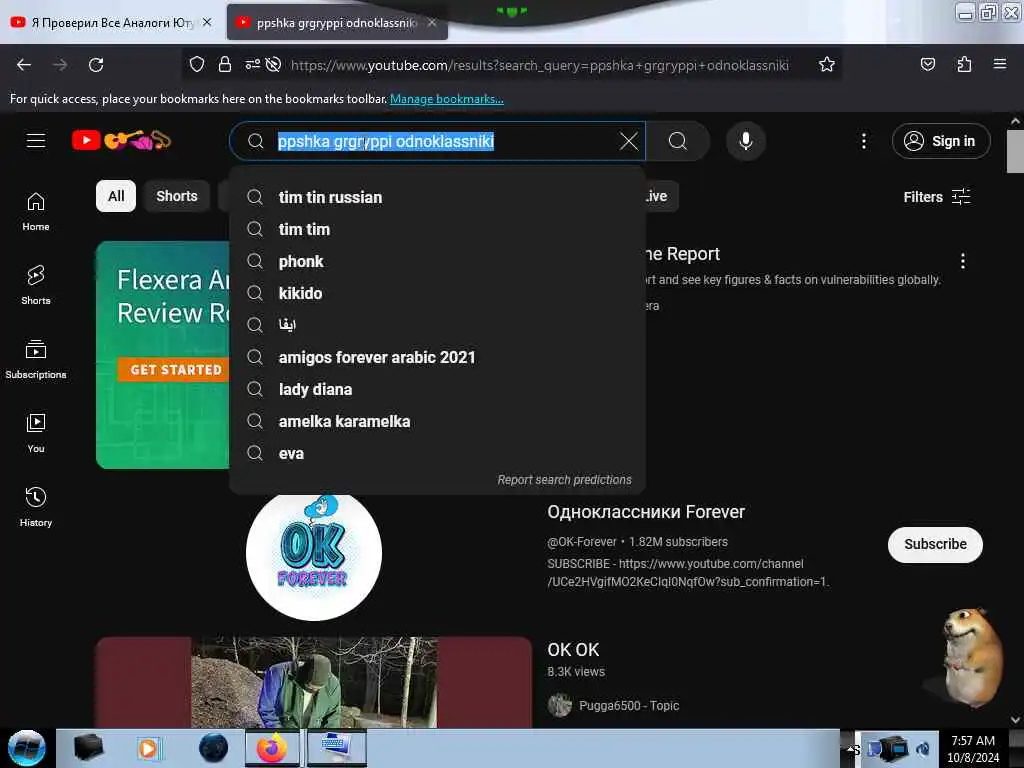The width and height of the screenshot is (1024, 768).
Task: Click Report search predictions
Action: (564, 479)
